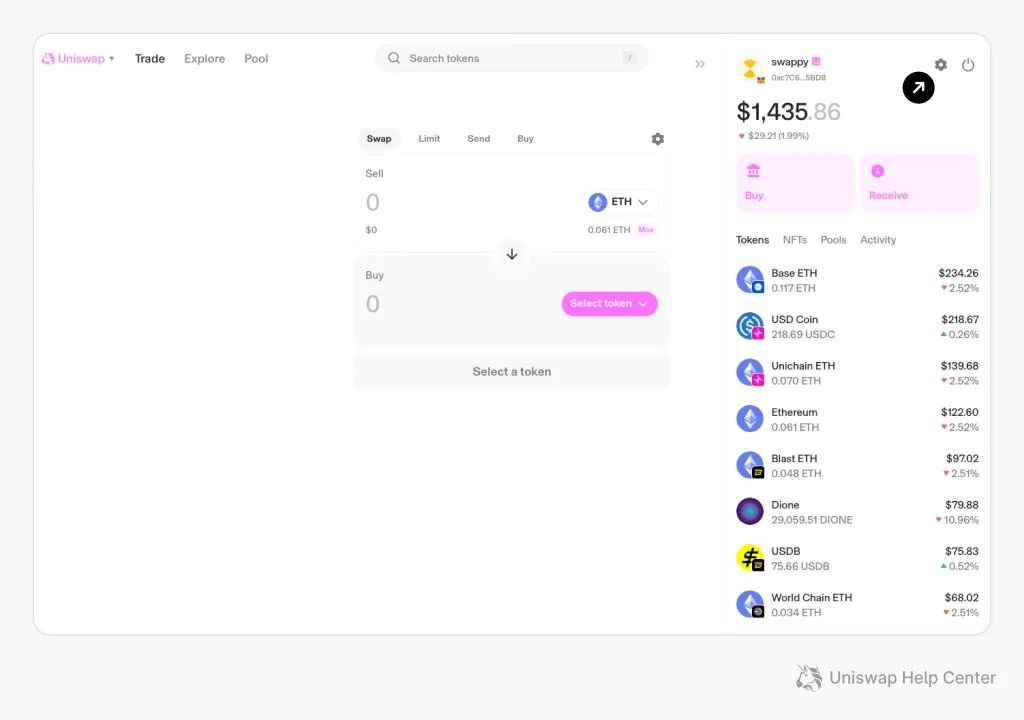Screen dimensions: 1024x720
Task: Open the USD Coin token name
Action: pos(794,319)
